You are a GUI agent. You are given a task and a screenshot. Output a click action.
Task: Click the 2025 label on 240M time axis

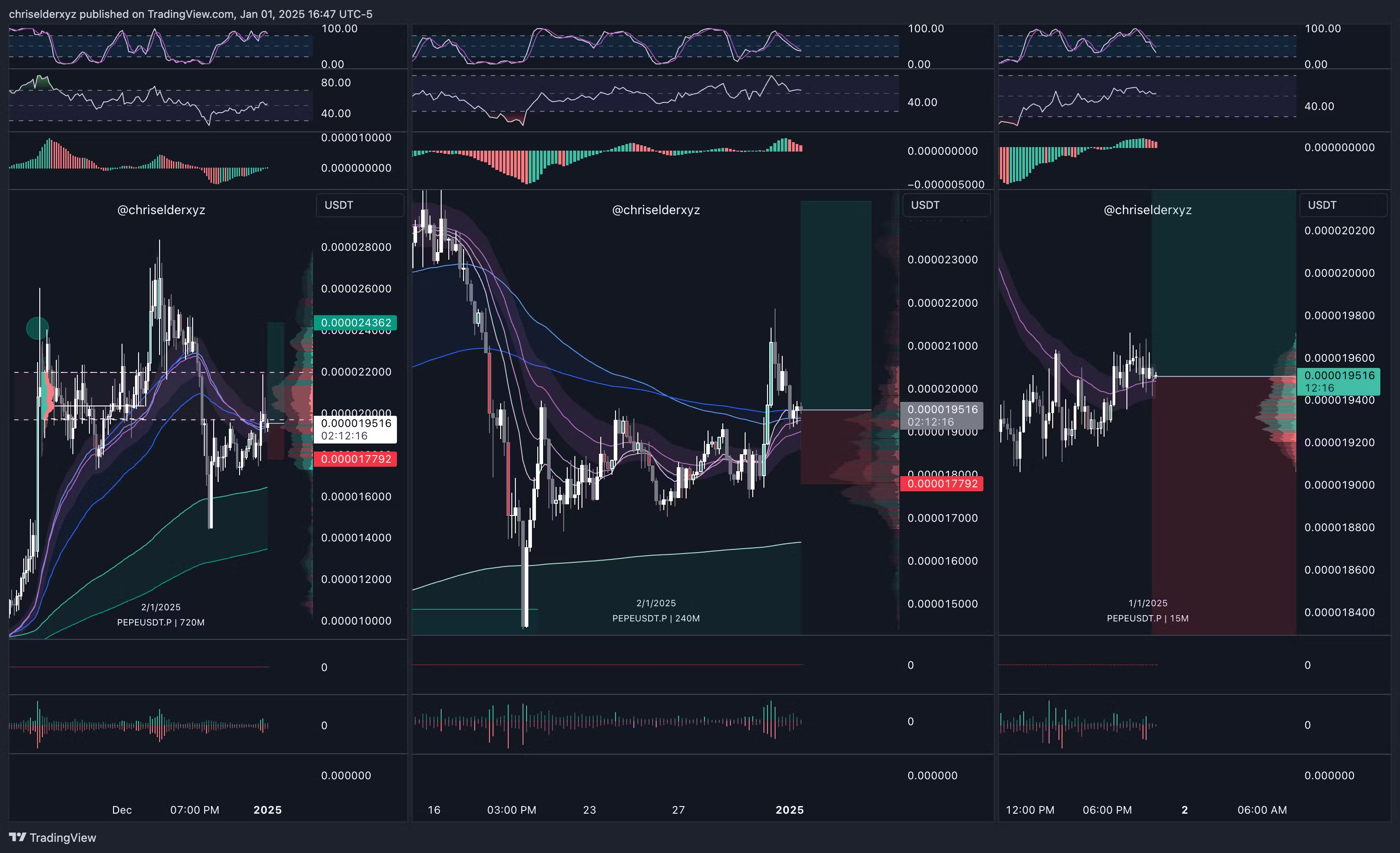click(789, 810)
